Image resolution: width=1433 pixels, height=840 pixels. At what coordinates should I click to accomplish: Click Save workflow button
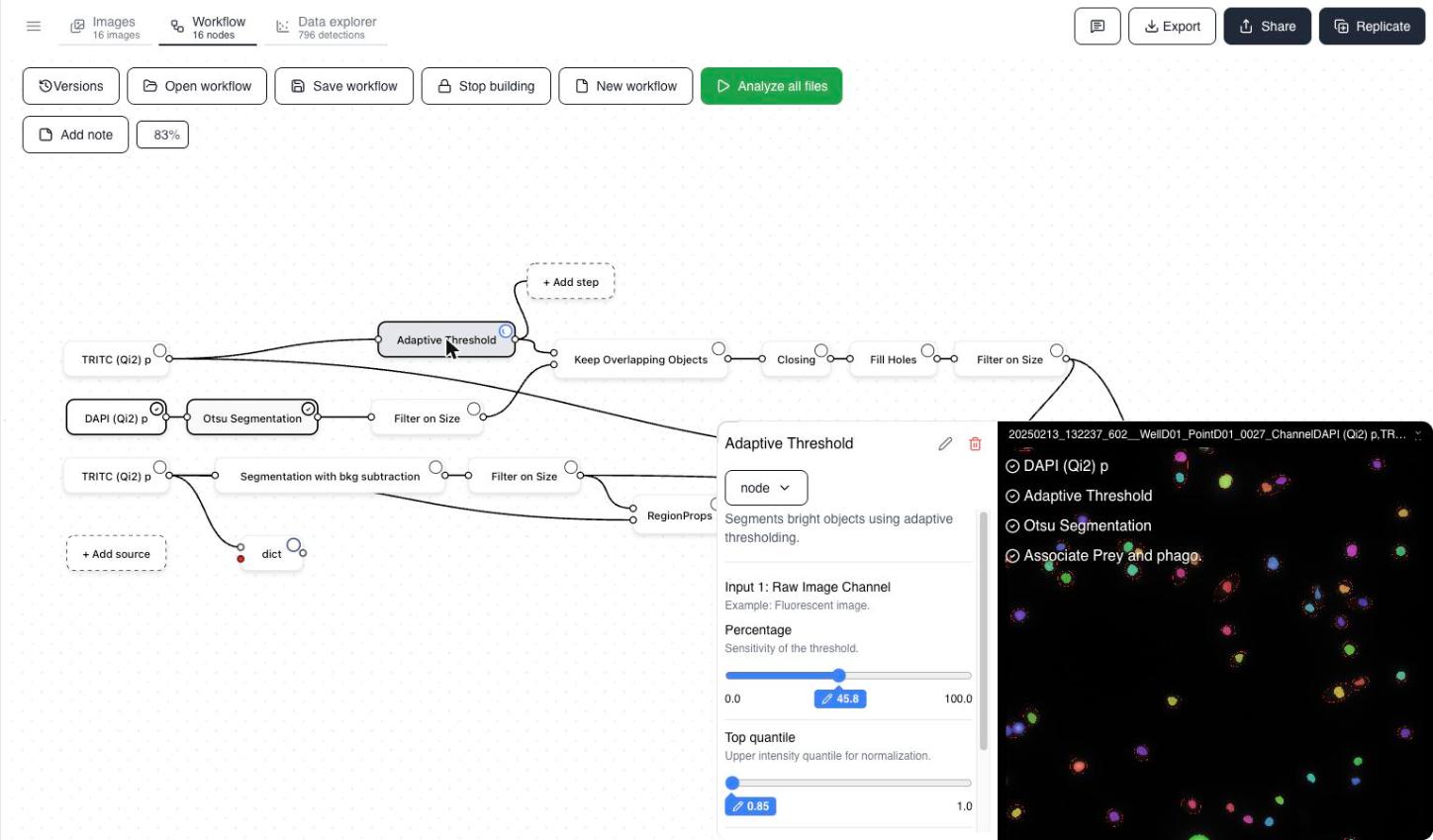(x=344, y=86)
